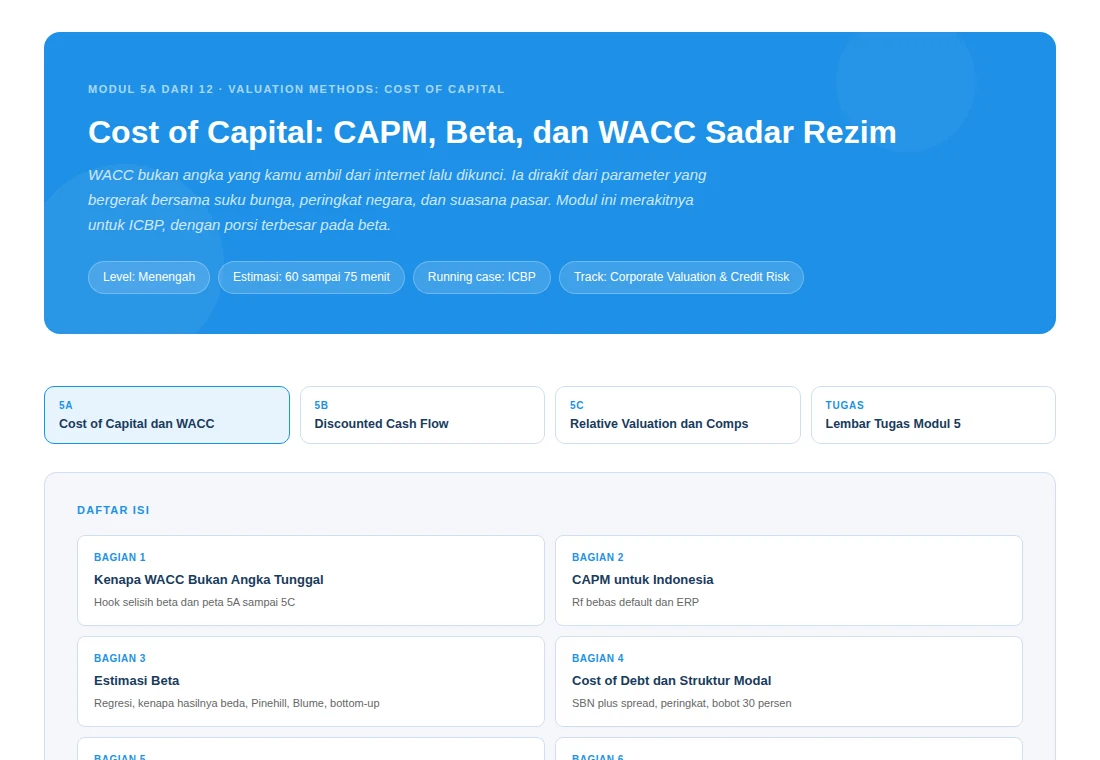Click the page title Cost of Capital heading
Viewport: 1100px width, 760px height.
pyautogui.click(x=492, y=132)
